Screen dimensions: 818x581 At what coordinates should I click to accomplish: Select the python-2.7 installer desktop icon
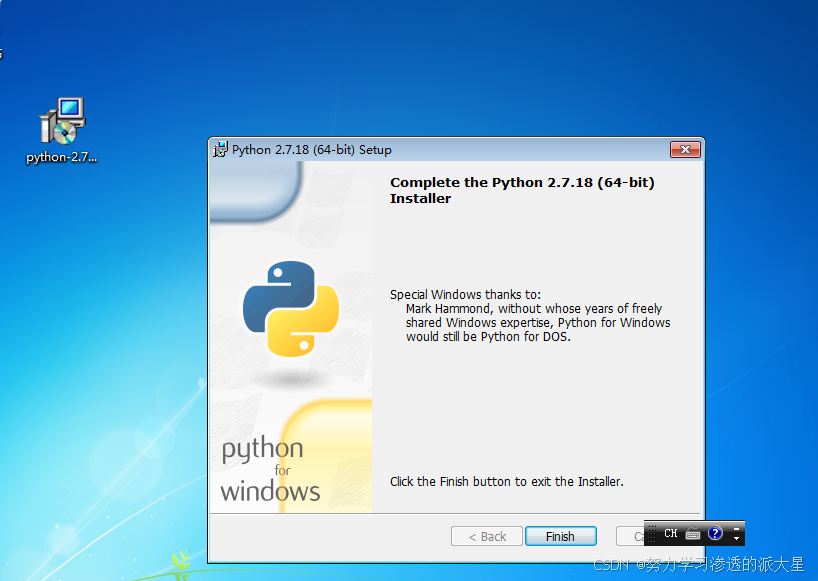click(x=62, y=130)
